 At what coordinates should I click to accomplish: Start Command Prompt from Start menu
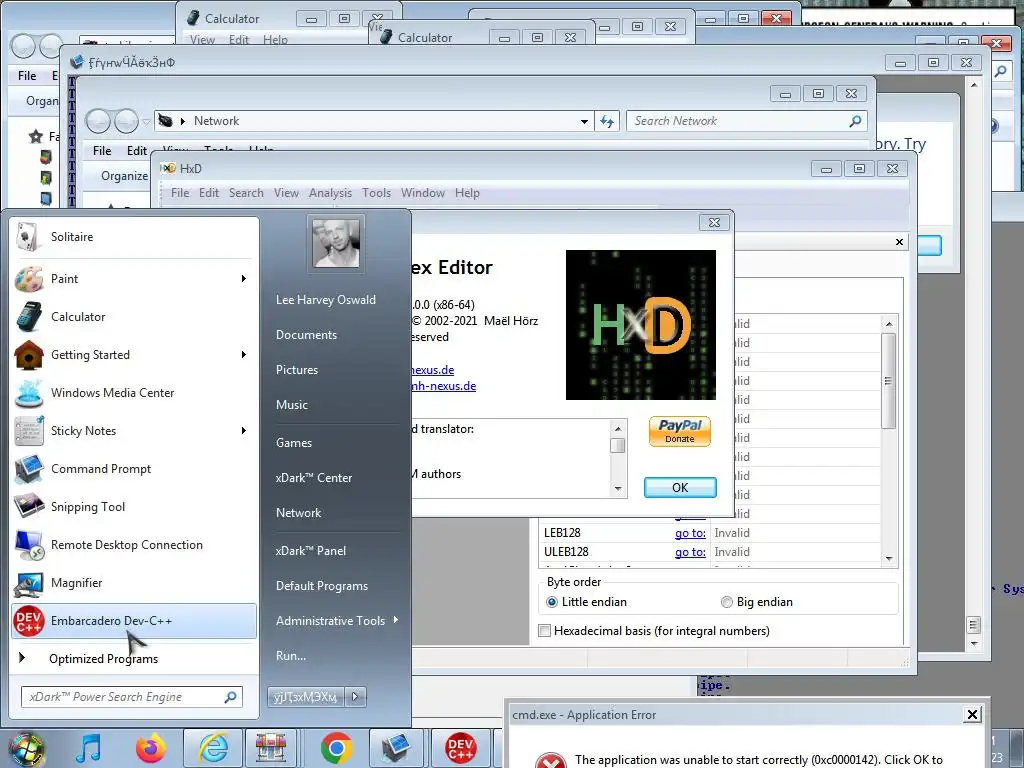pyautogui.click(x=134, y=469)
